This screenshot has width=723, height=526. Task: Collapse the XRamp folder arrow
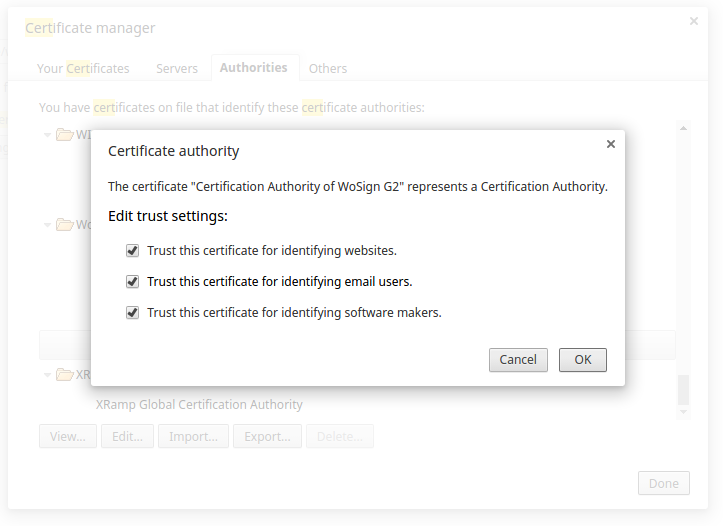pos(47,375)
